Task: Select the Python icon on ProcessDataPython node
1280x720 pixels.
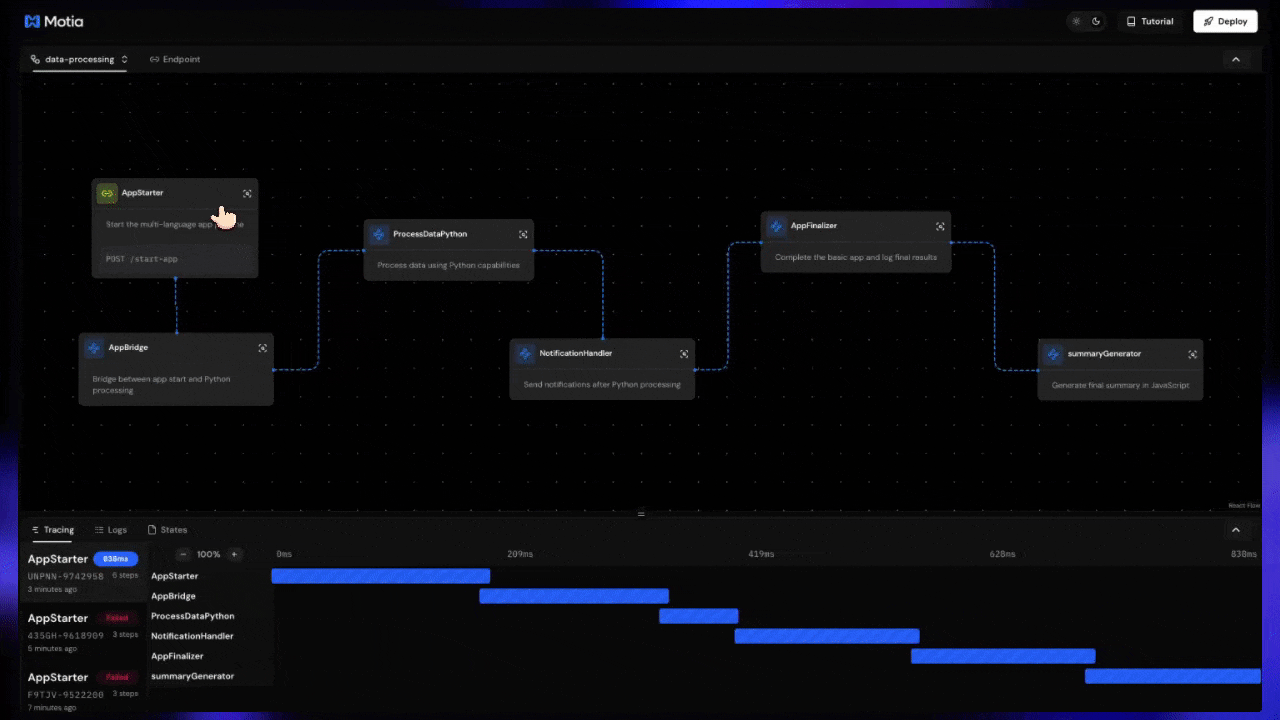Action: 378,233
